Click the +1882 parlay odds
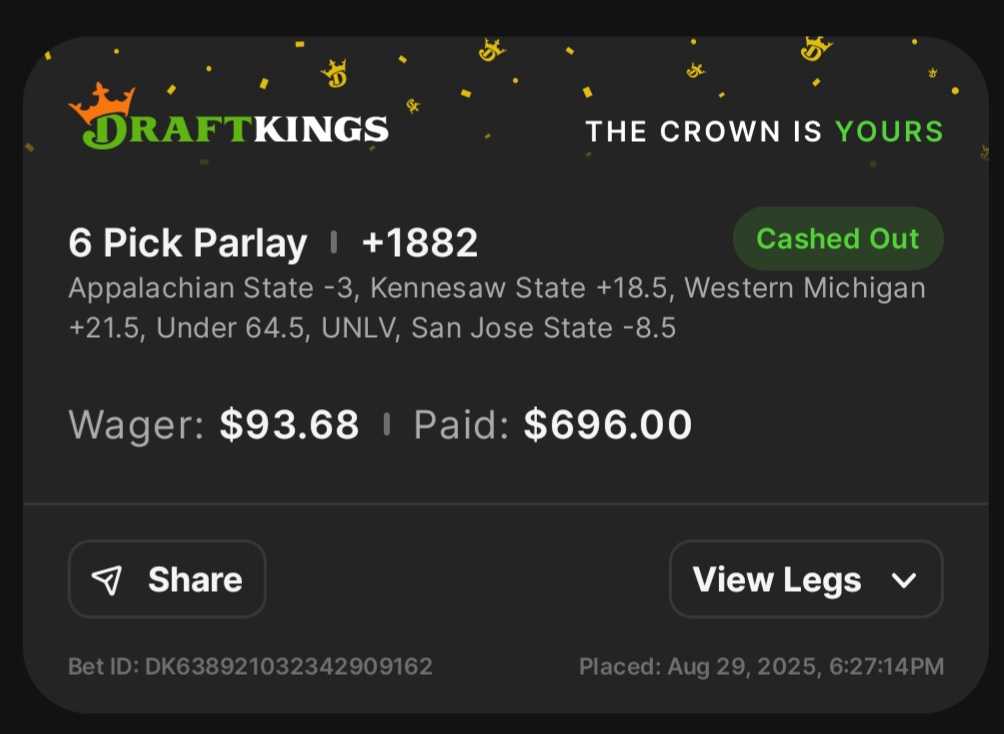1004x734 pixels. click(x=420, y=243)
